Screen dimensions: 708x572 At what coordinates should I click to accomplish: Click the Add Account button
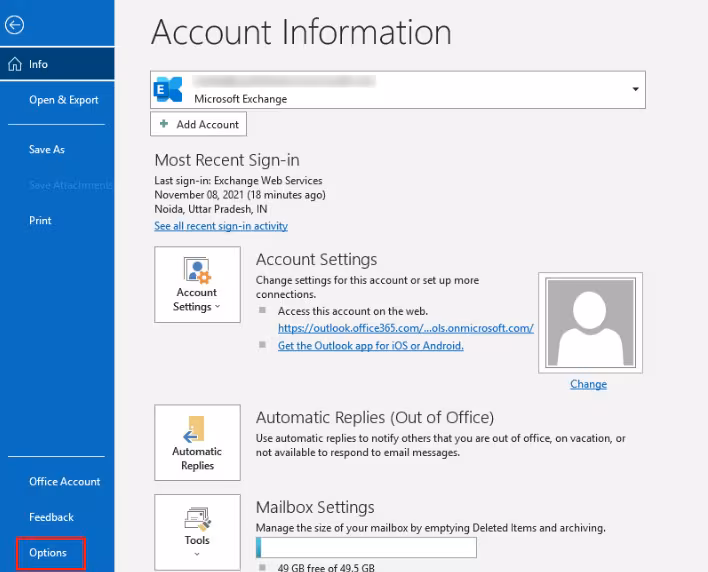[198, 124]
